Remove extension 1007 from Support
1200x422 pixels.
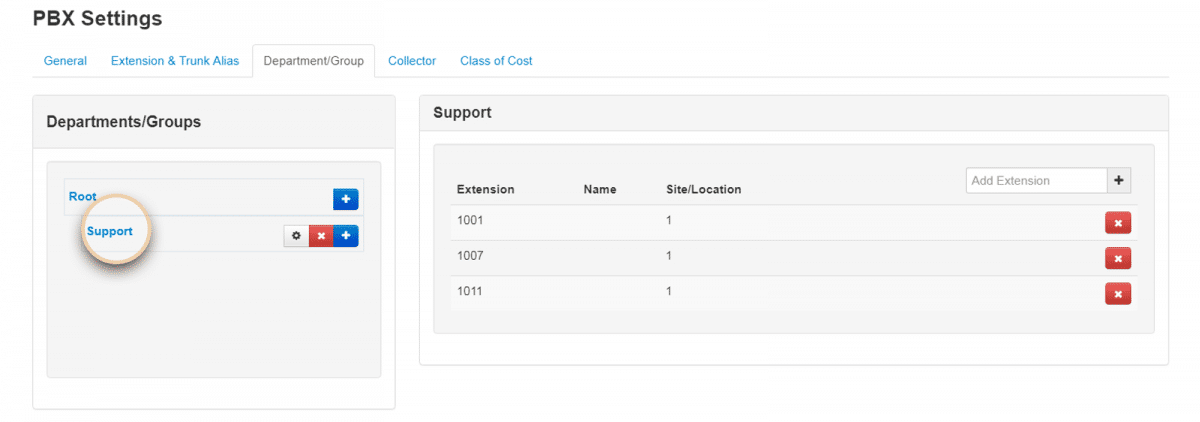tap(1117, 259)
